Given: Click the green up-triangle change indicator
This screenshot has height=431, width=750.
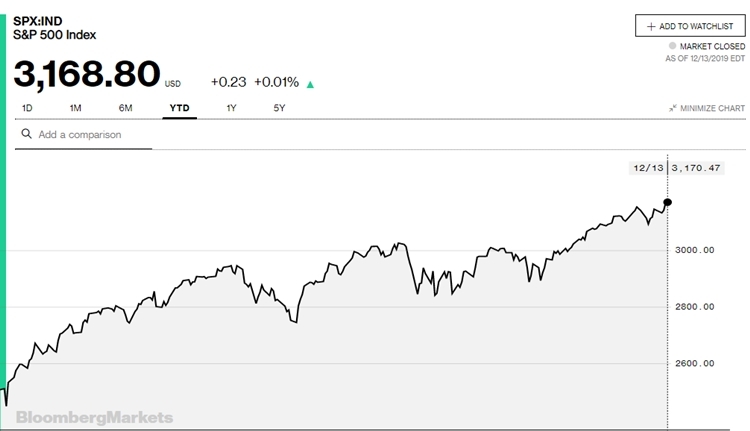Looking at the screenshot, I should coord(310,84).
